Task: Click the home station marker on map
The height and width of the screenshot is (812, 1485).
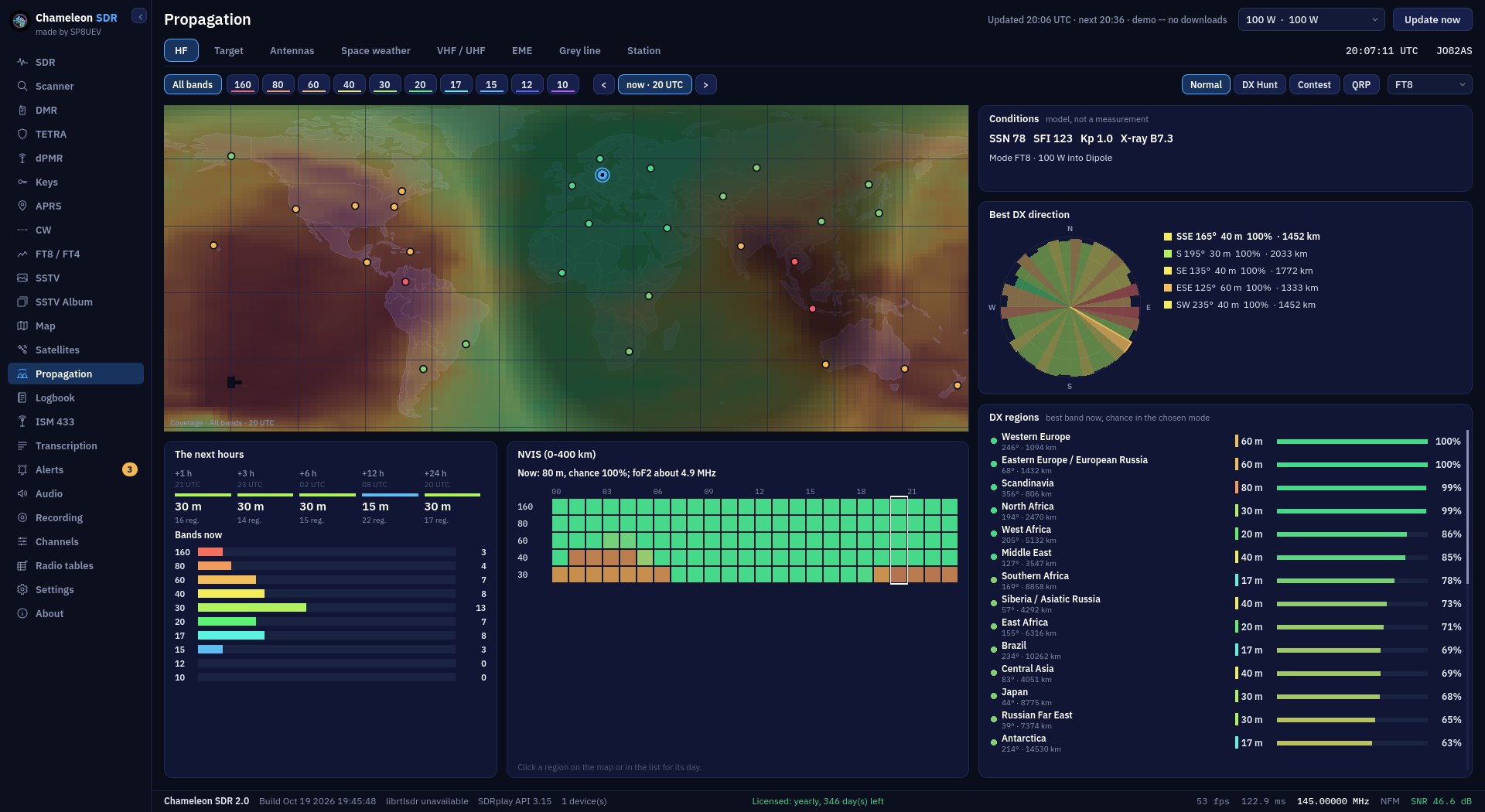Action: tap(602, 175)
